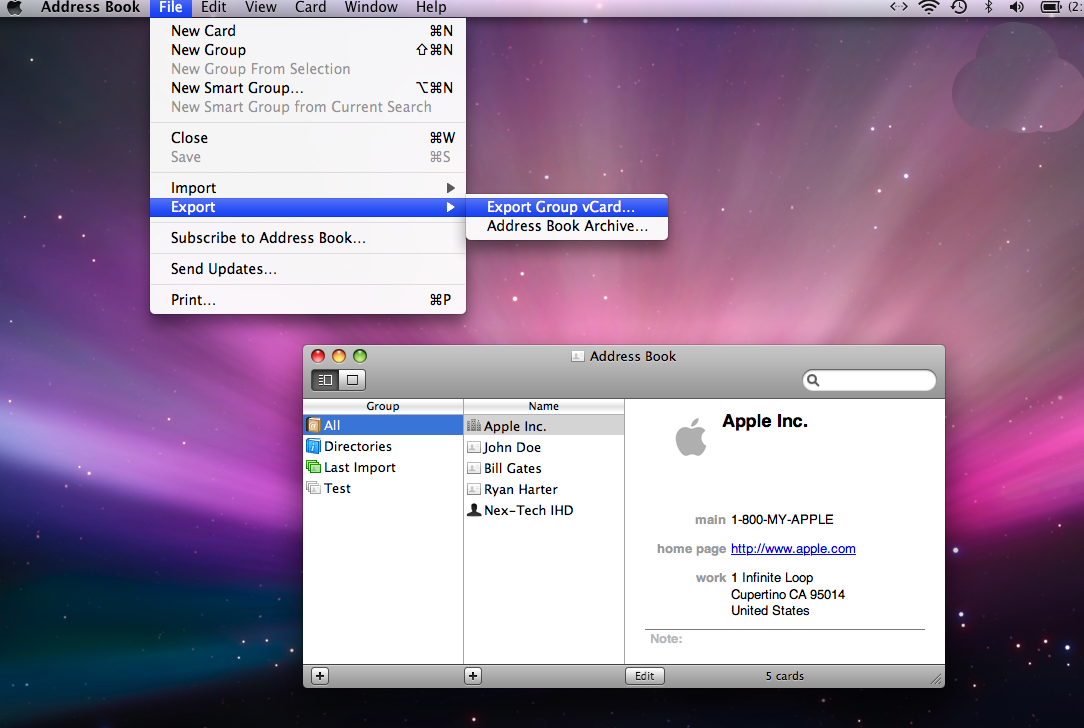This screenshot has height=728, width=1084.
Task: Click the Address Book title bar icon
Action: coord(578,356)
